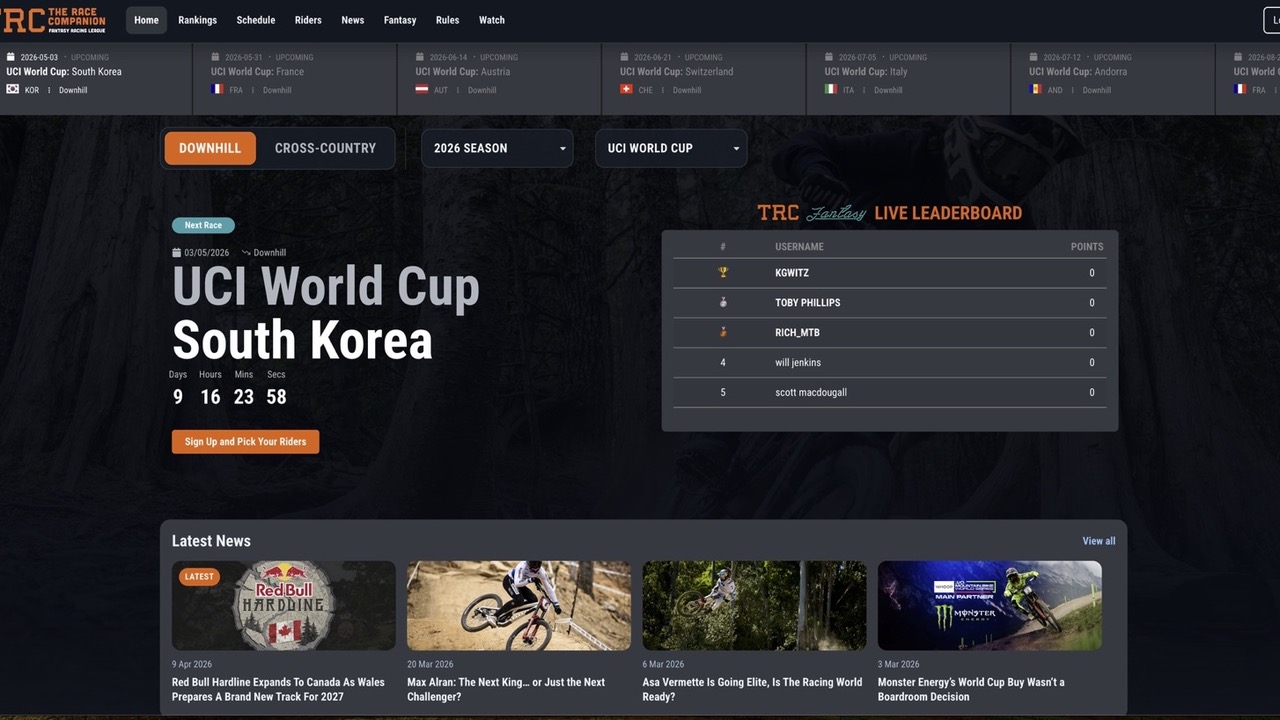
Task: Read Max Alran: The Next King article
Action: coord(506,689)
